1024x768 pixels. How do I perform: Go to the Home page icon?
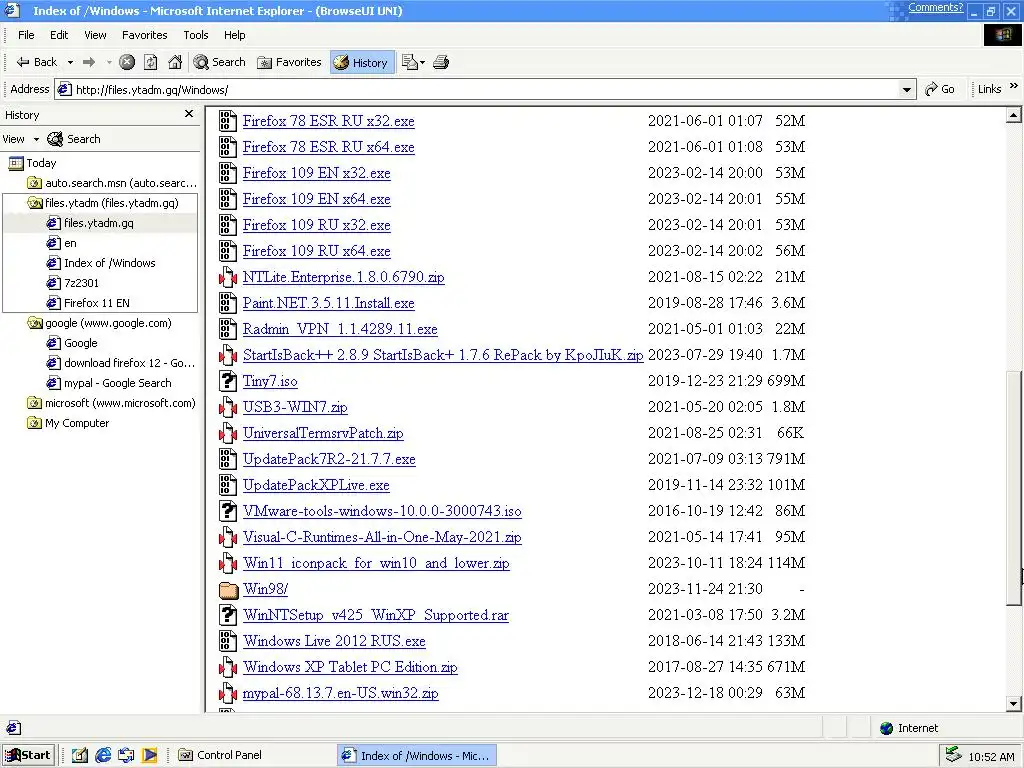pos(174,62)
